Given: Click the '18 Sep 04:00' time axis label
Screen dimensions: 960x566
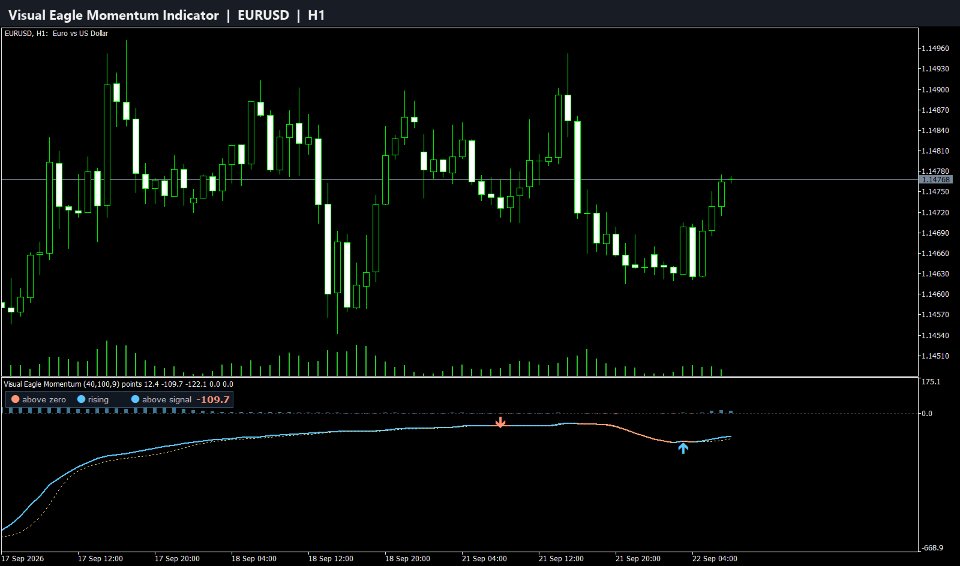Looking at the screenshot, I should pos(253,559).
